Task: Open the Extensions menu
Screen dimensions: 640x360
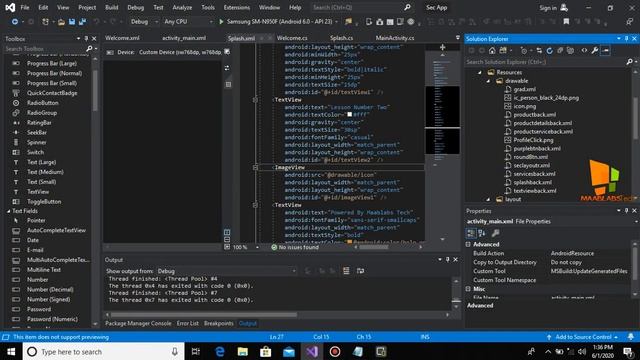Action: click(237, 7)
